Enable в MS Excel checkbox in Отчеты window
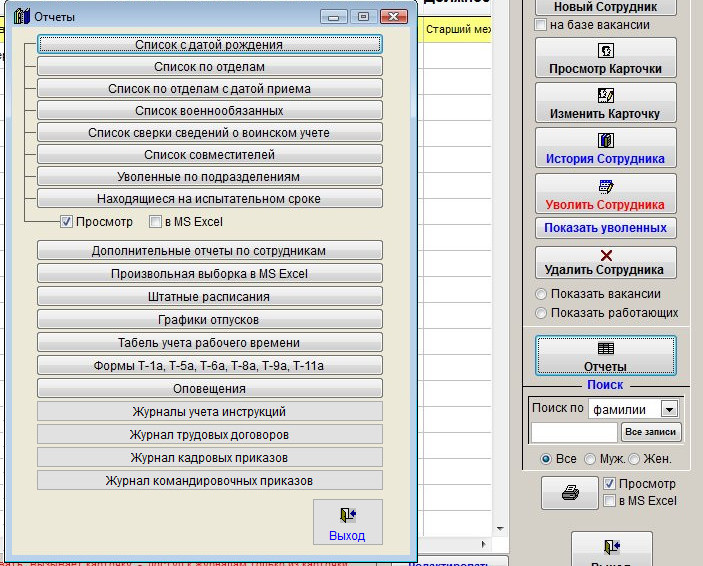The height and width of the screenshot is (566, 703). (x=155, y=222)
